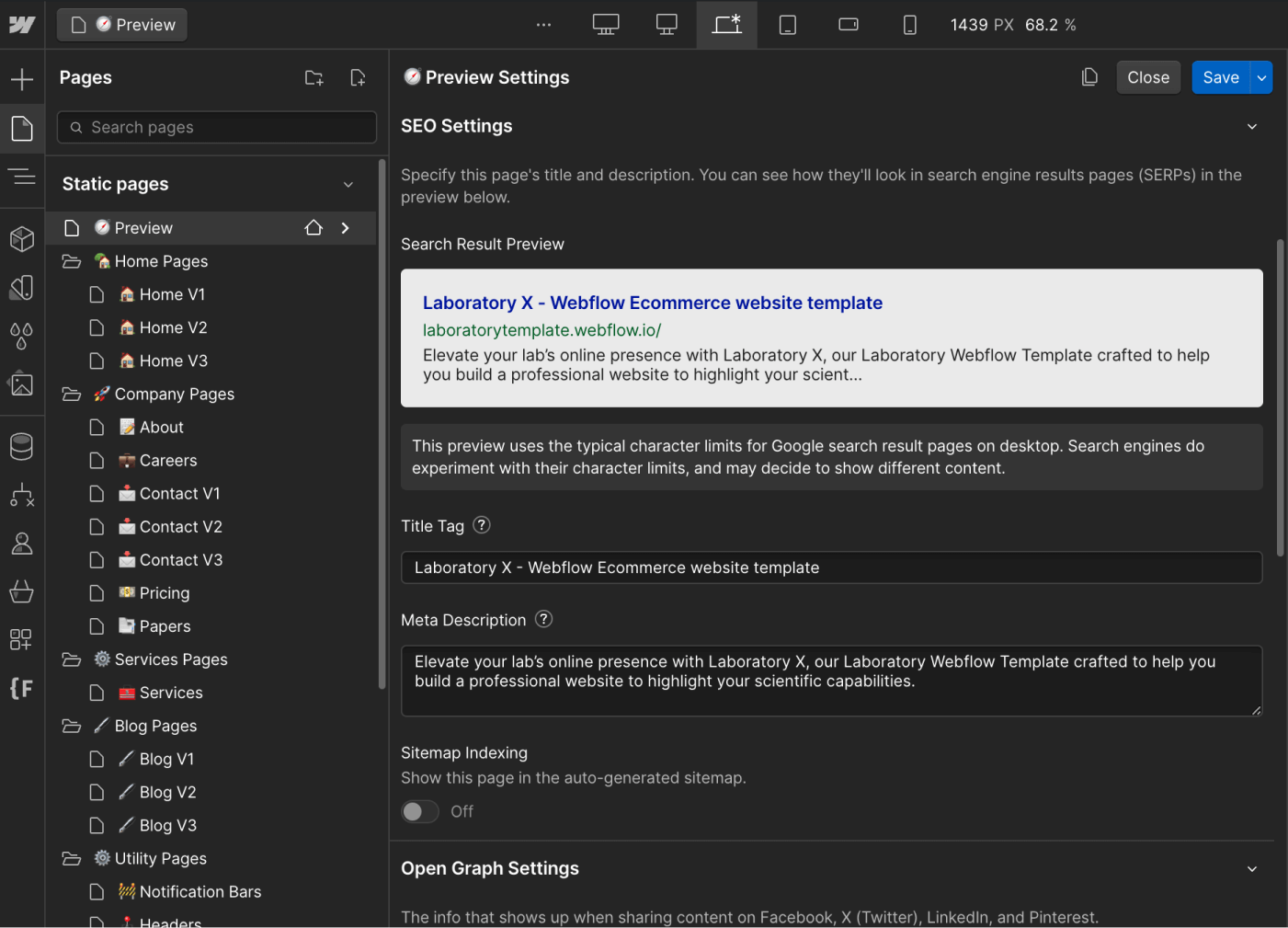Click the Close button in Preview Settings
The height and width of the screenshot is (928, 1288).
[1147, 77]
